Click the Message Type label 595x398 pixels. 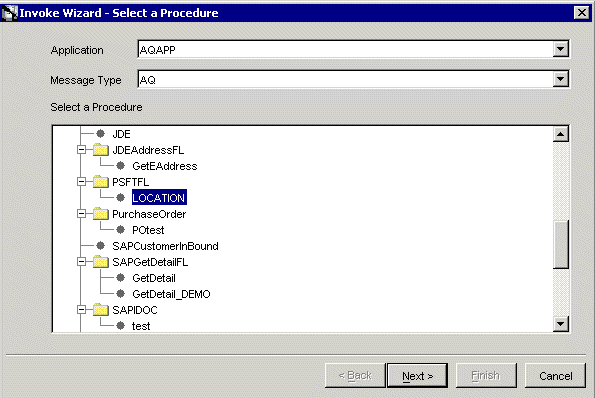pyautogui.click(x=86, y=80)
